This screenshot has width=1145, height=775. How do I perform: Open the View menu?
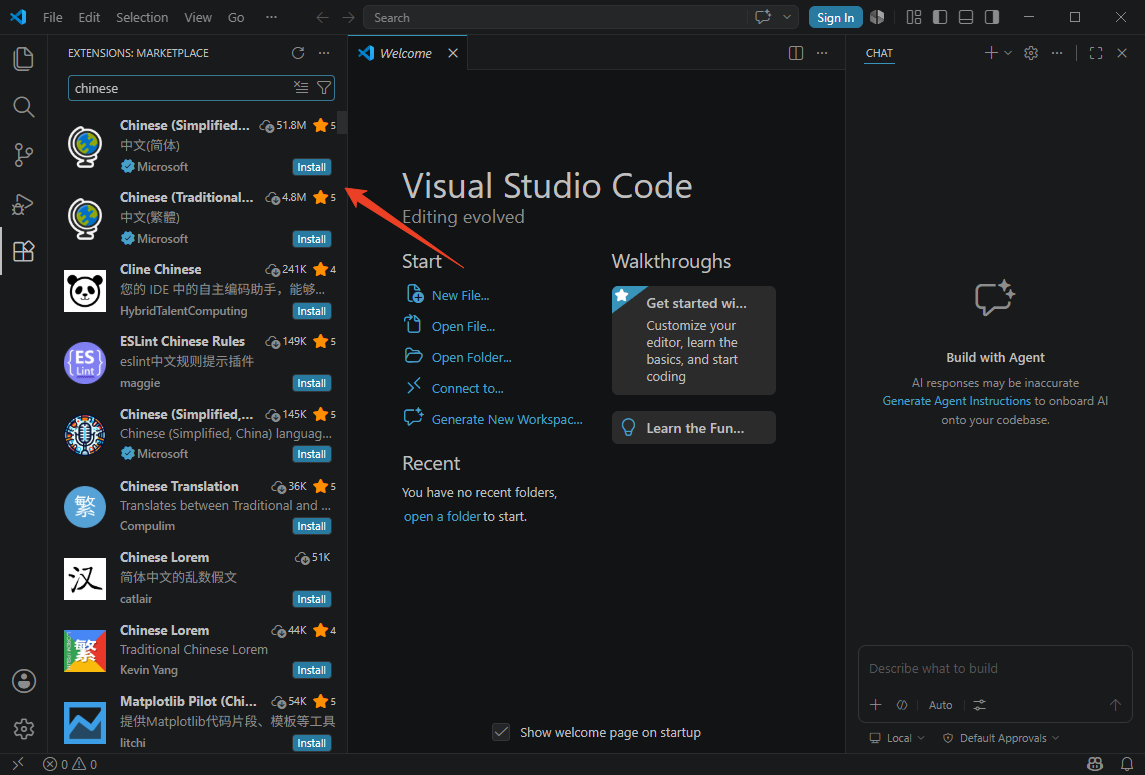(198, 18)
